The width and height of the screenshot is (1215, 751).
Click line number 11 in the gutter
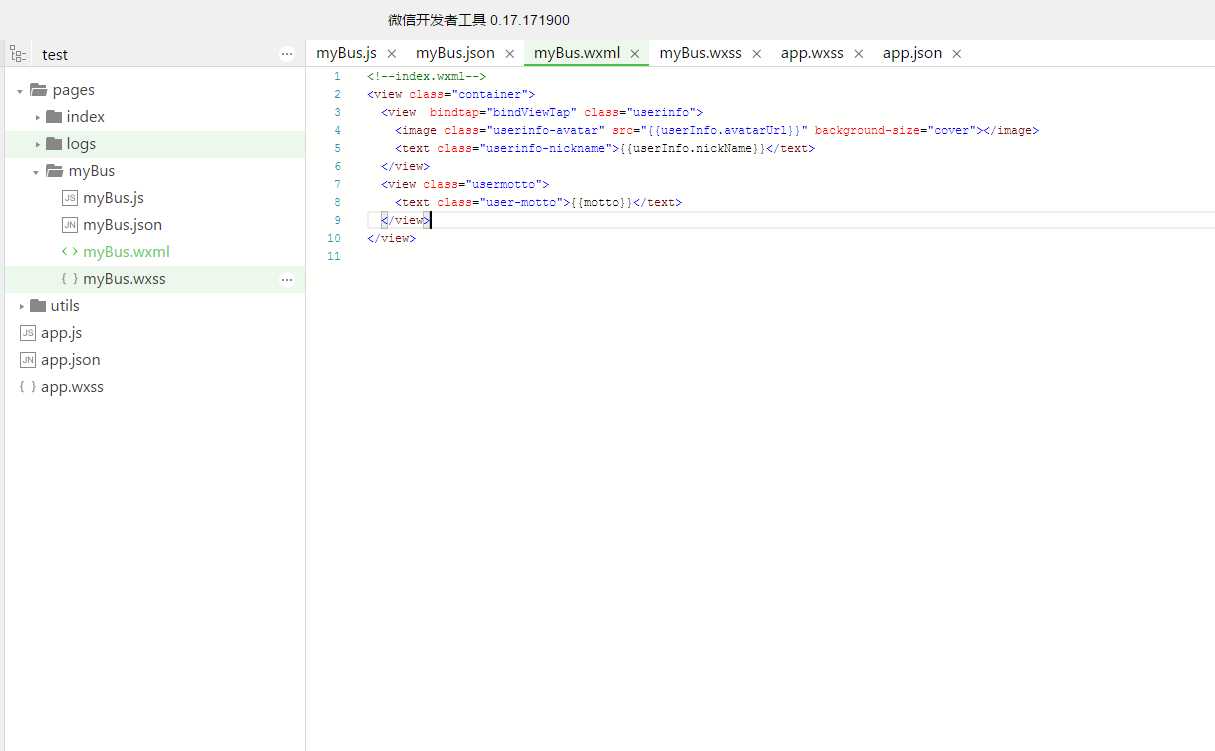coord(334,257)
